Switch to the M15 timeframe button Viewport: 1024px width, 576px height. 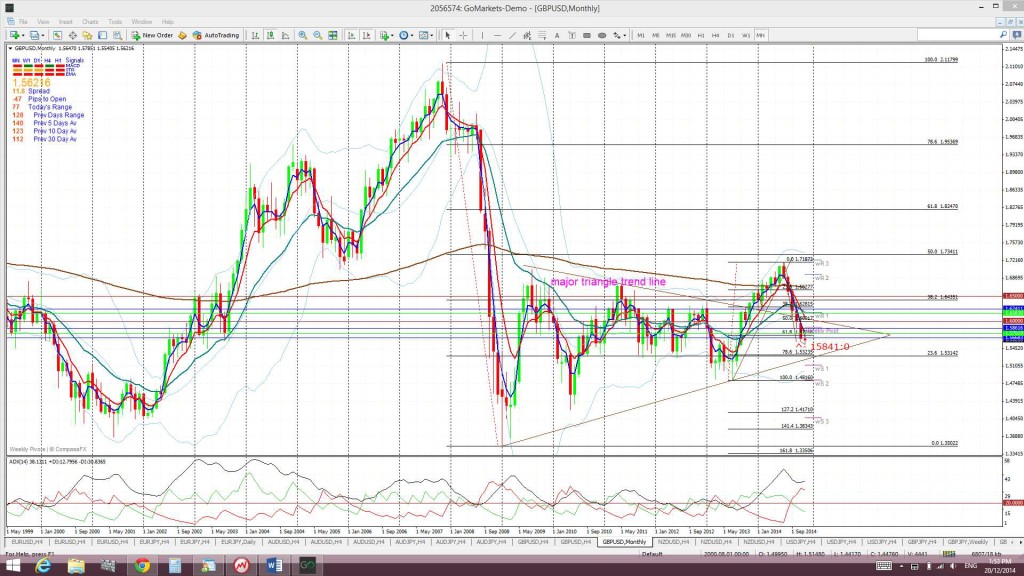[671, 35]
